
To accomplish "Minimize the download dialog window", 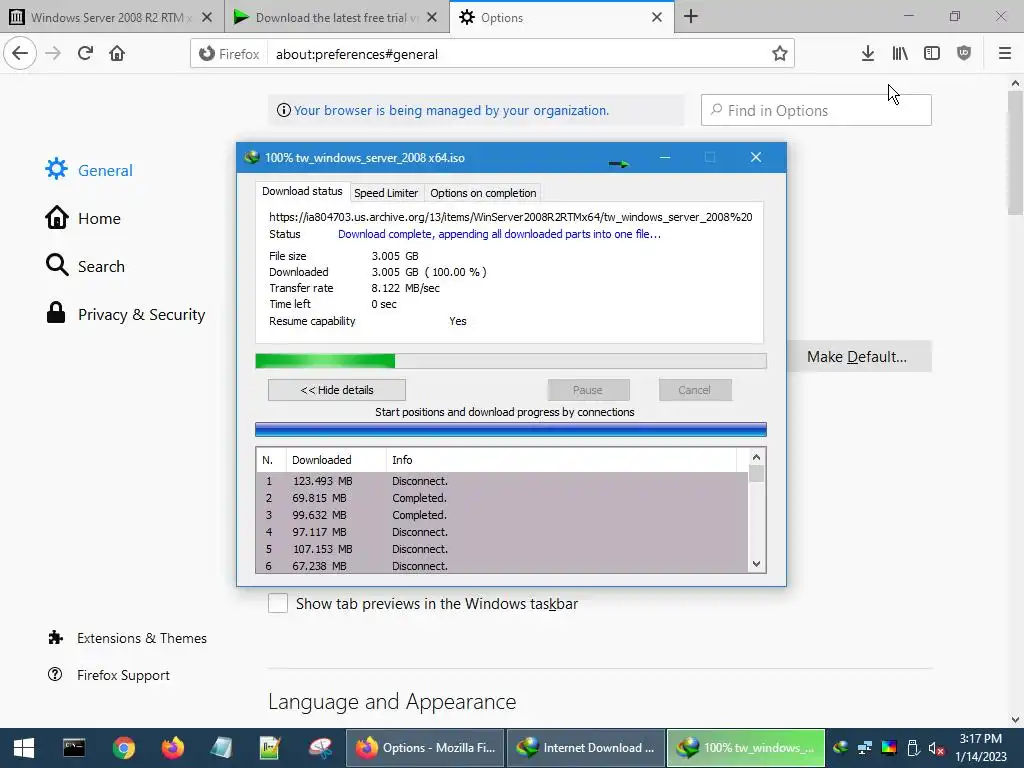I will point(665,157).
